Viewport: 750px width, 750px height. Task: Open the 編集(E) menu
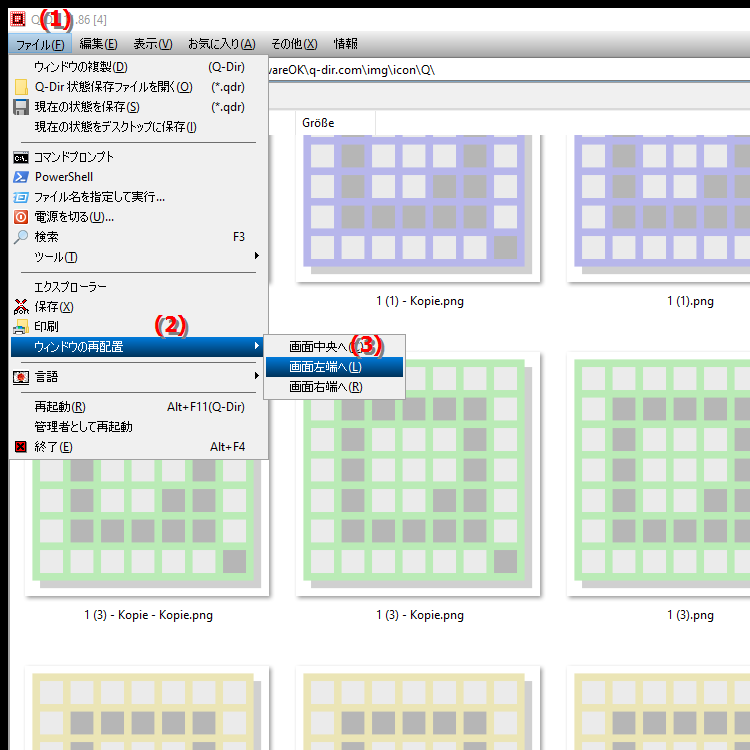point(98,44)
